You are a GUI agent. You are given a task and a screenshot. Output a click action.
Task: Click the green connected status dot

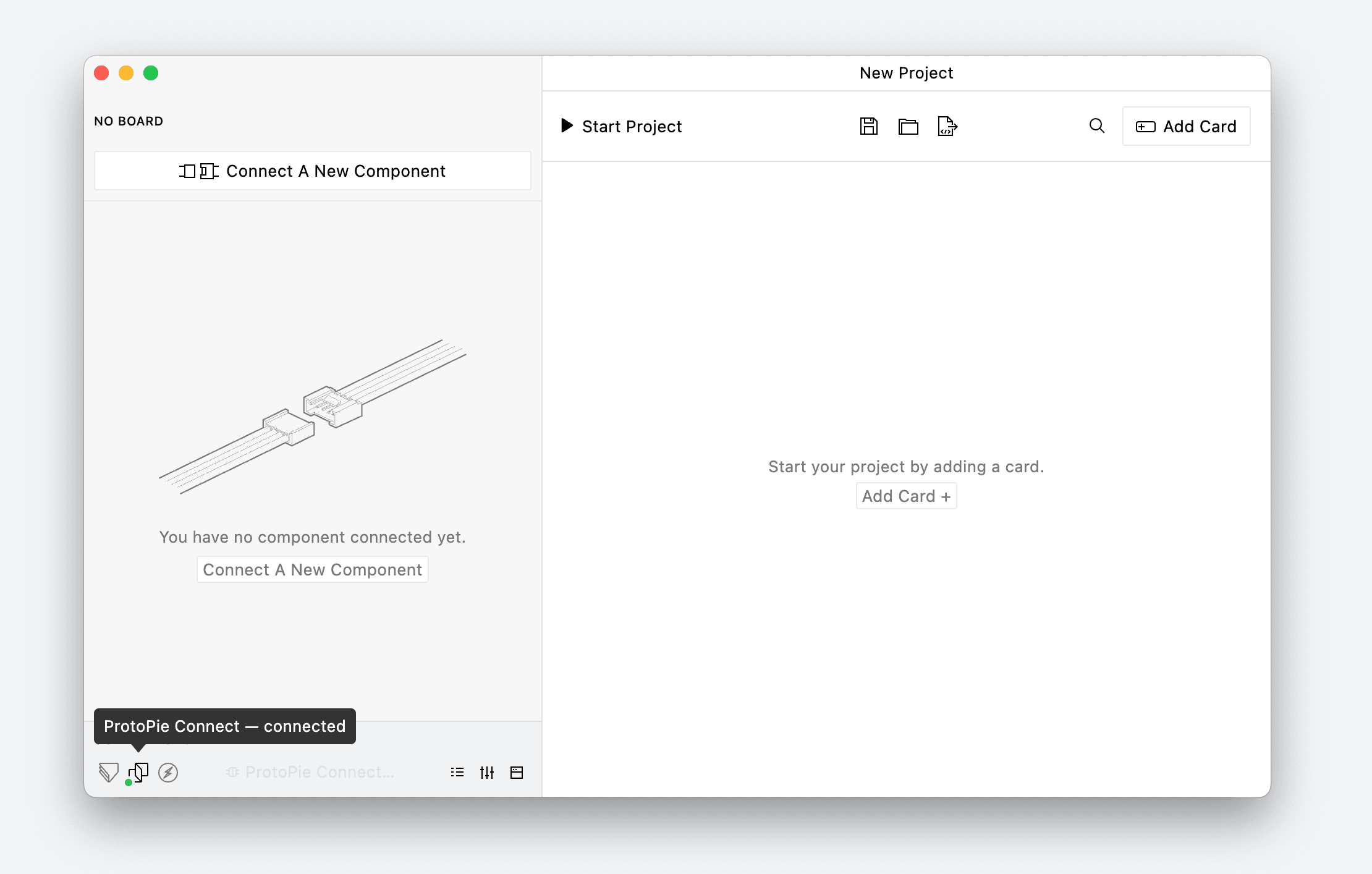pyautogui.click(x=129, y=782)
